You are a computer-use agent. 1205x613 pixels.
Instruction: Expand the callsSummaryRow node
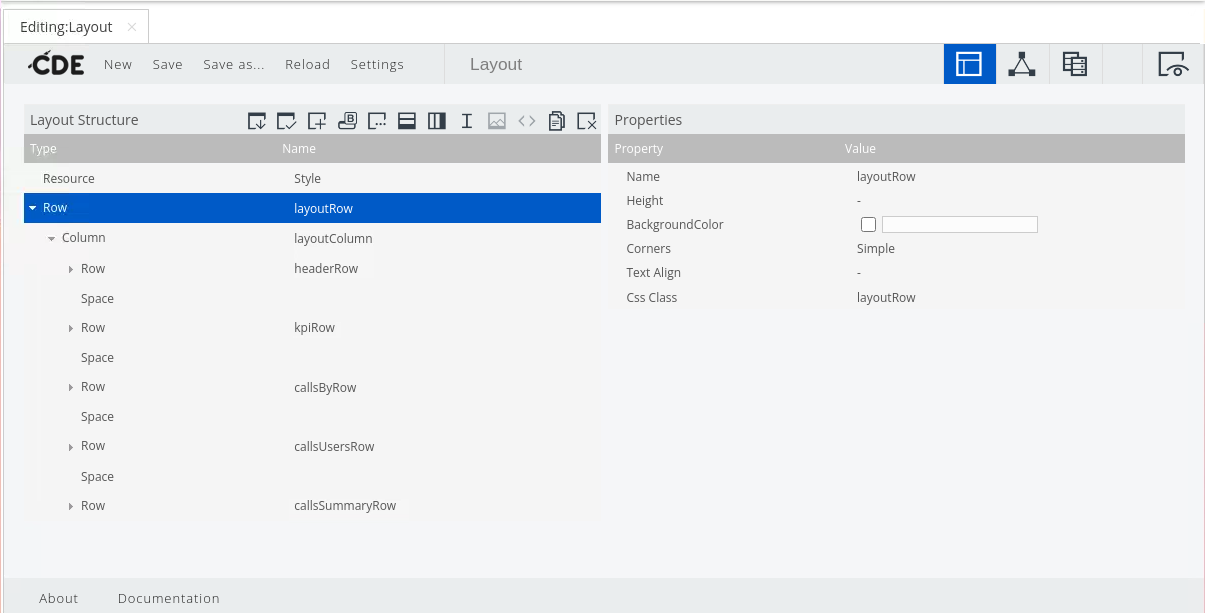click(71, 507)
